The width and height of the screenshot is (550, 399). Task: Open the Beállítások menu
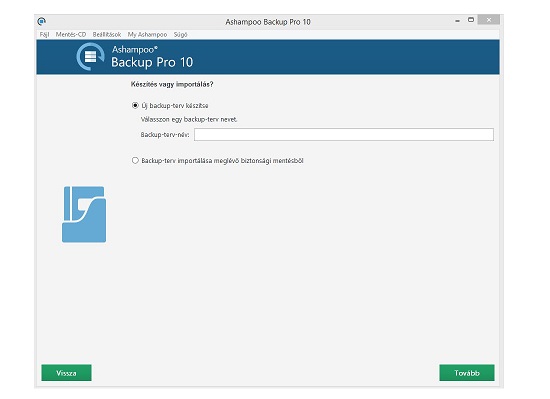click(x=107, y=34)
